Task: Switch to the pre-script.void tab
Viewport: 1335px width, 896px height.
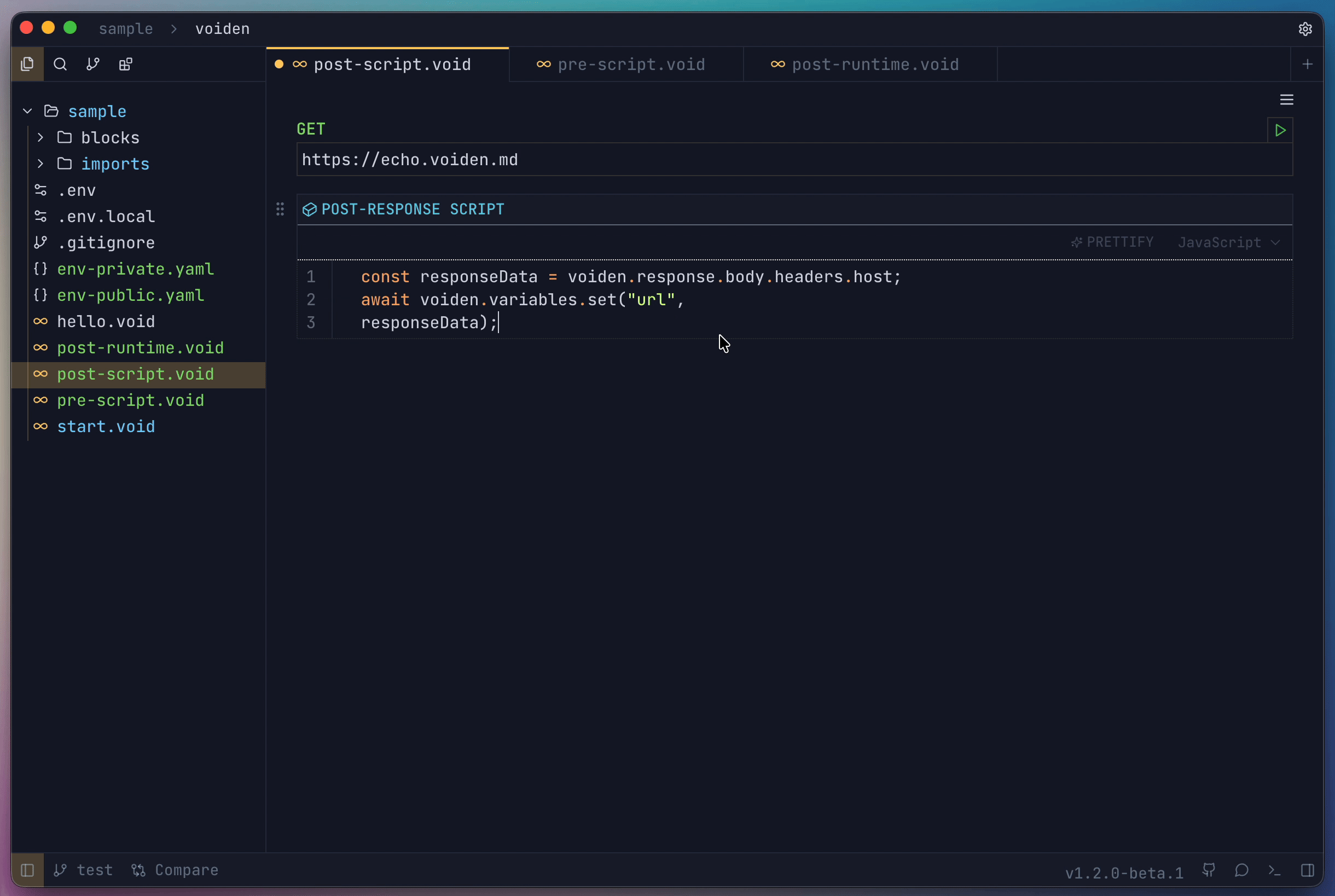Action: (x=630, y=65)
